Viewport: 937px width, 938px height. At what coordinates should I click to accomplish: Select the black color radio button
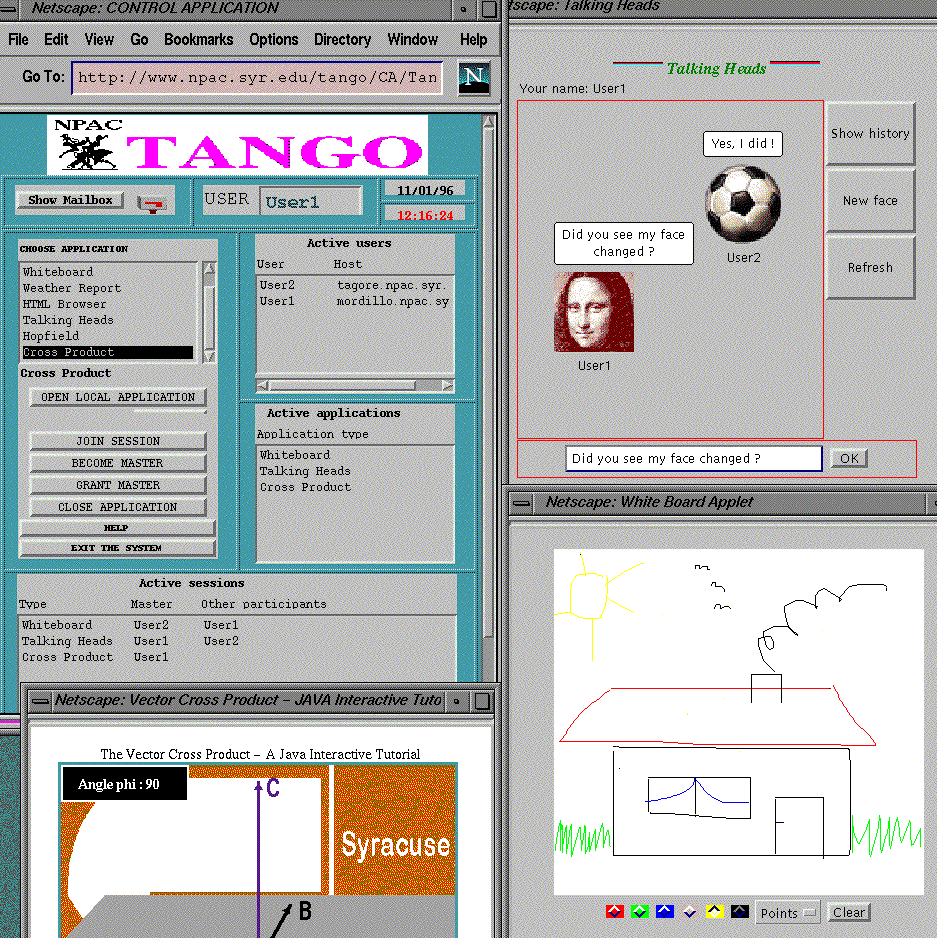[x=740, y=912]
